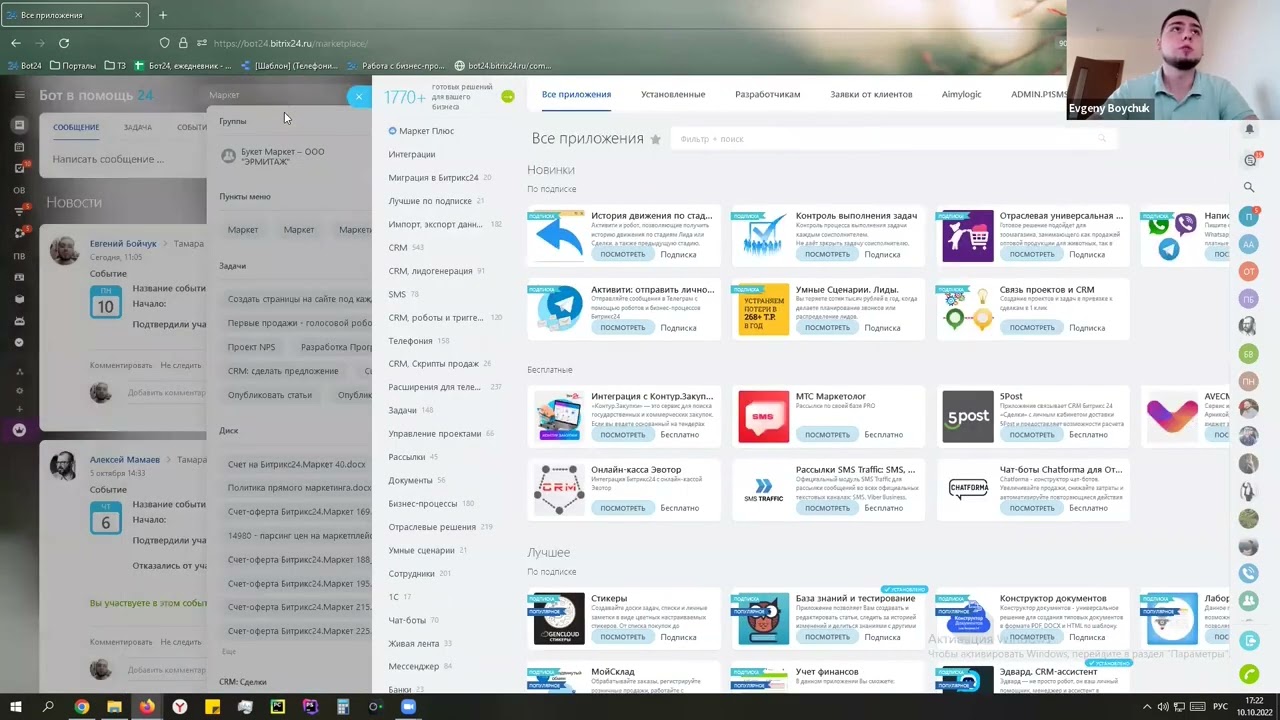Focus the Фильтр + поиск field
The width and height of the screenshot is (1280, 720).
pyautogui.click(x=894, y=139)
